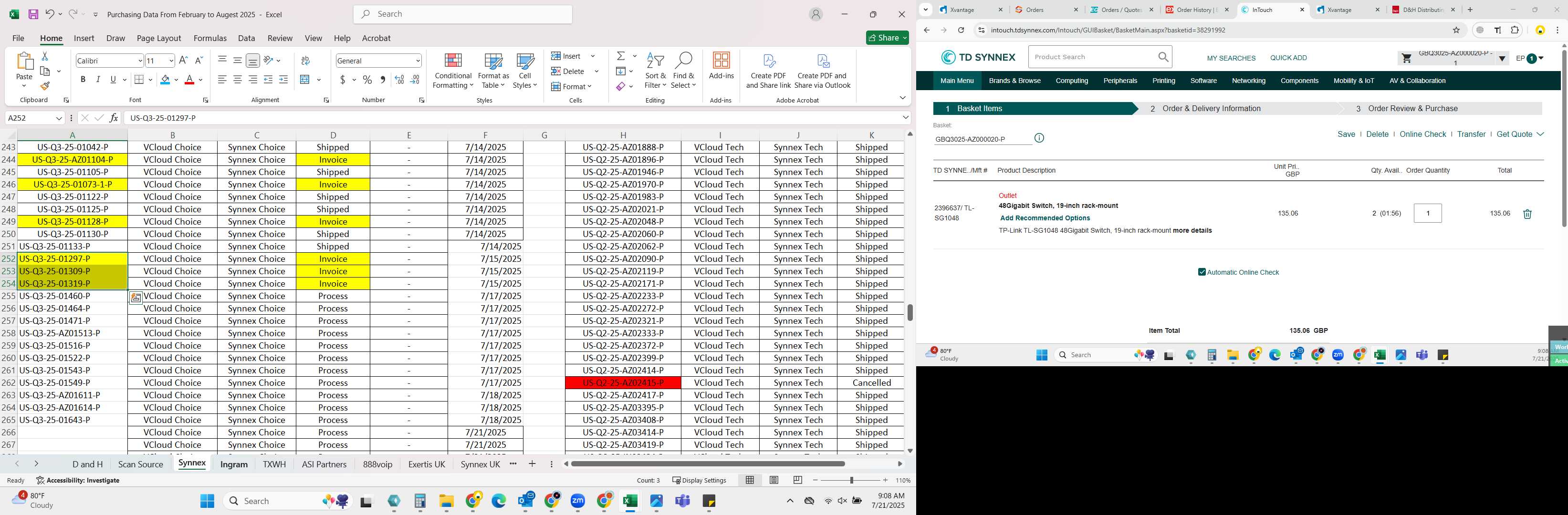
Task: Collapse the Excel ribbon with chevron
Action: 902,98
